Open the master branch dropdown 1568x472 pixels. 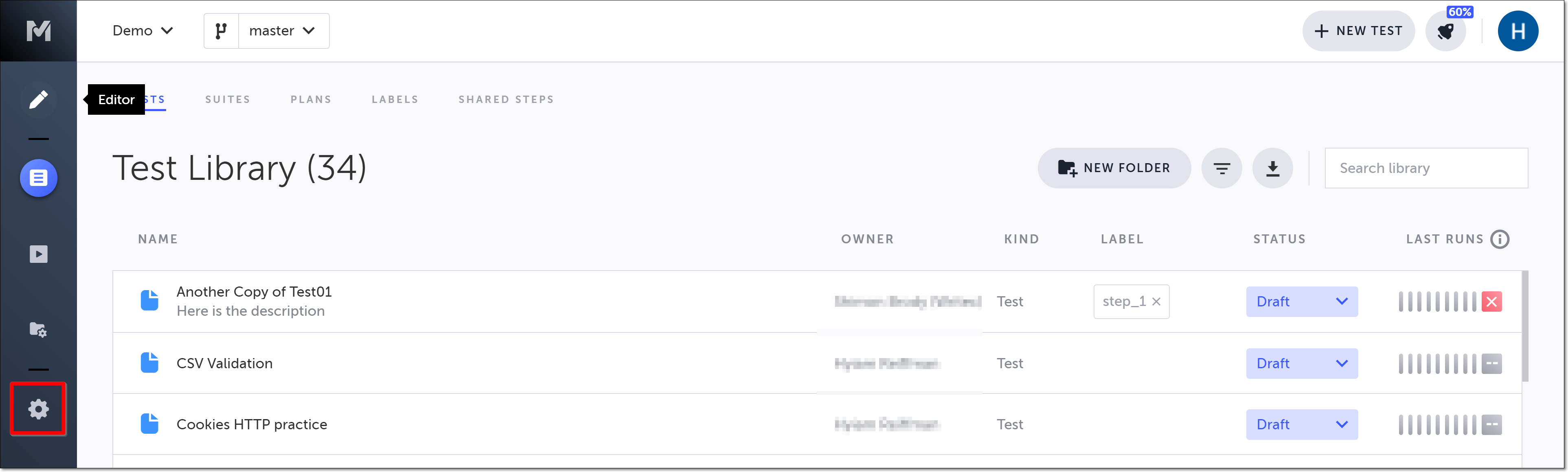point(283,31)
